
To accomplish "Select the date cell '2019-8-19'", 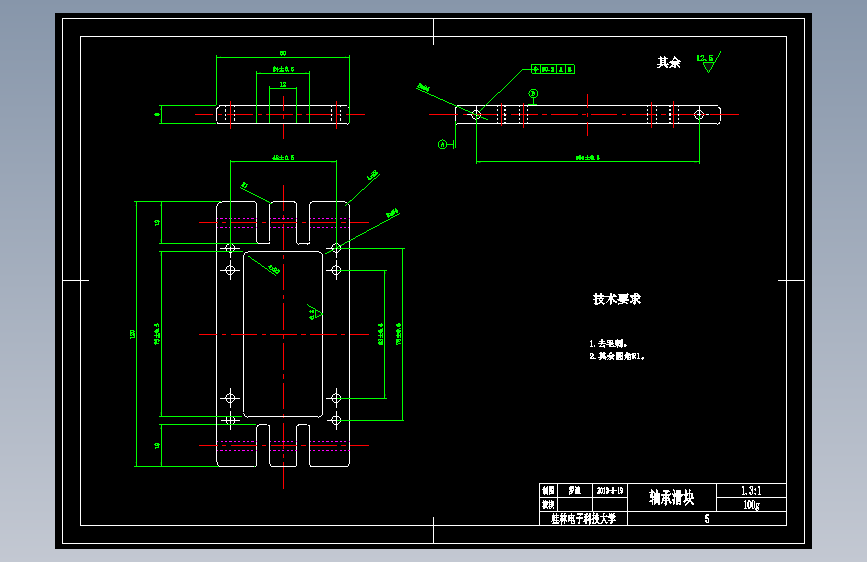I will 610,491.
